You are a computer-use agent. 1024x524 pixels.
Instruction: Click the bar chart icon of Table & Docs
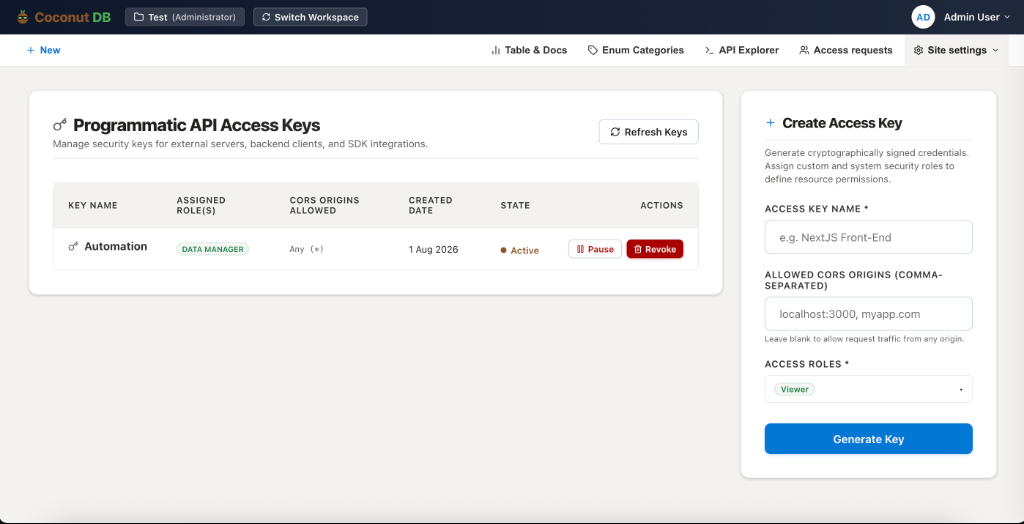[496, 50]
